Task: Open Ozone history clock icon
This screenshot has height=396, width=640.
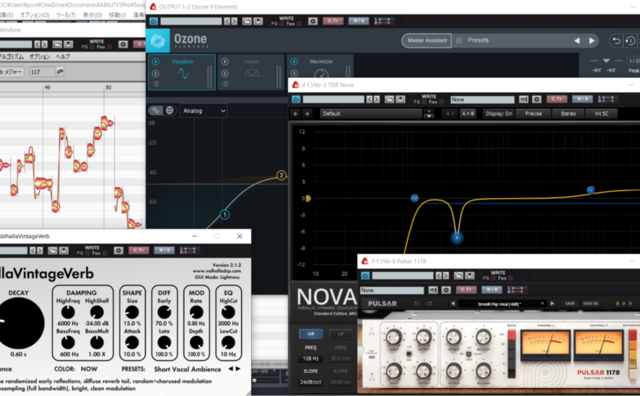Action: click(631, 40)
